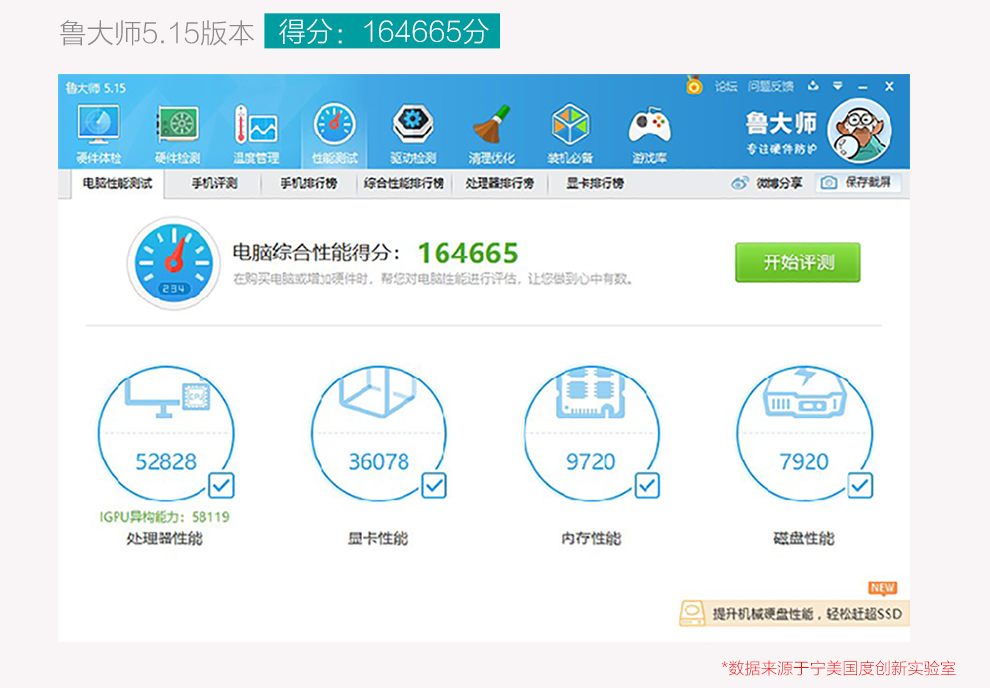Uncheck the 显卡性能 checkbox
The height and width of the screenshot is (688, 990).
point(434,485)
